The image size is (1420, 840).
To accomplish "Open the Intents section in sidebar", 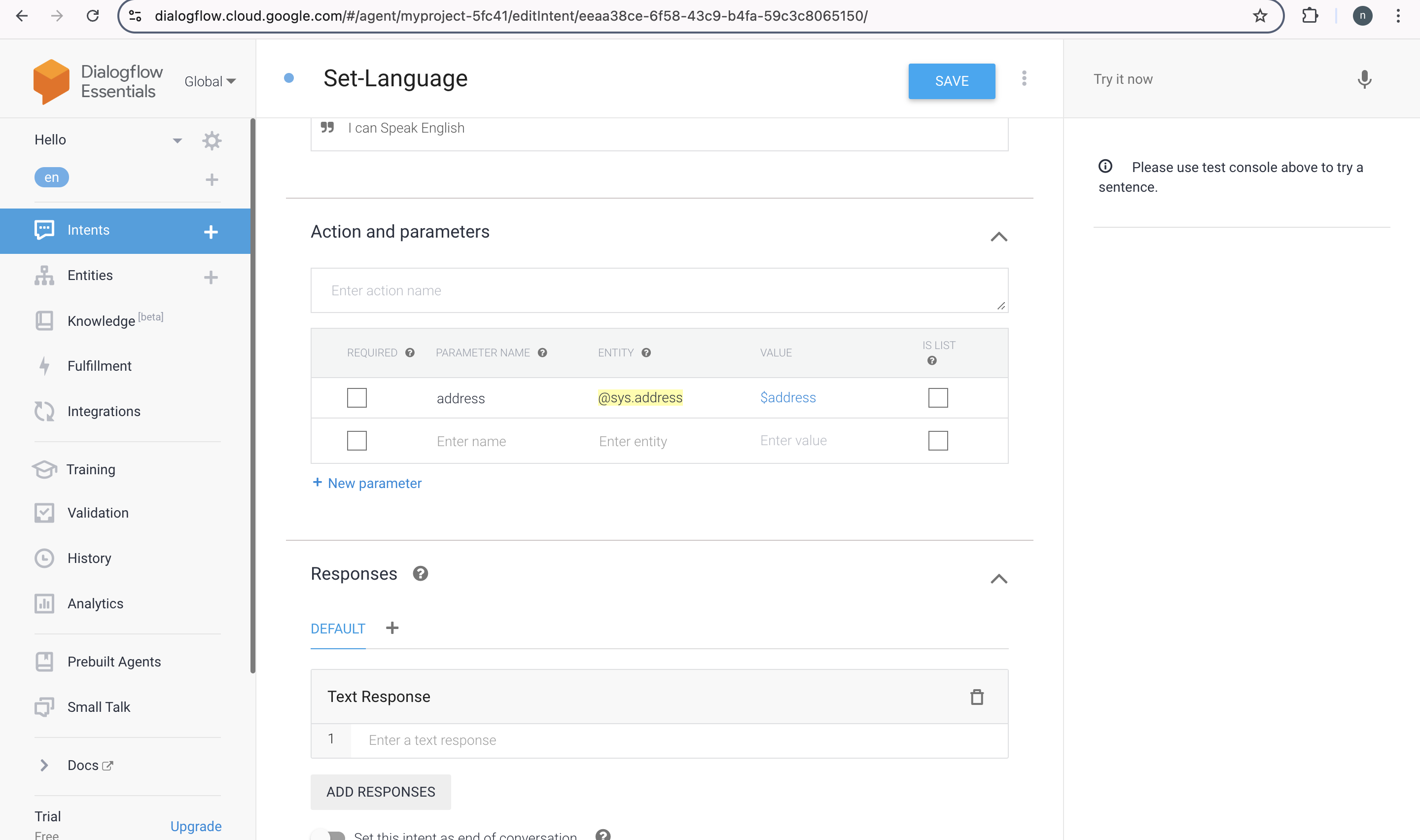I will coord(88,230).
